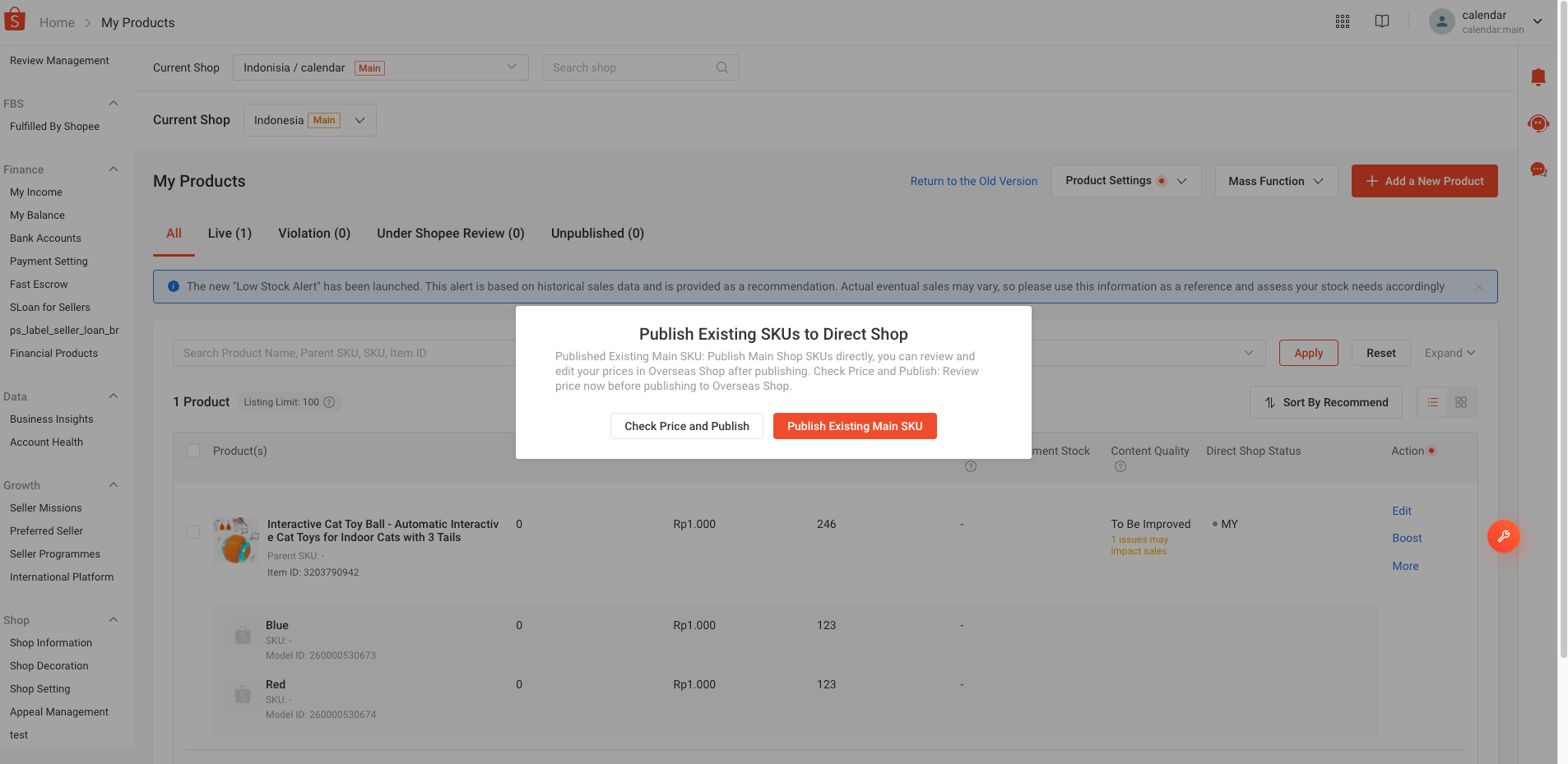Open the floating wrench tool button

(x=1504, y=536)
